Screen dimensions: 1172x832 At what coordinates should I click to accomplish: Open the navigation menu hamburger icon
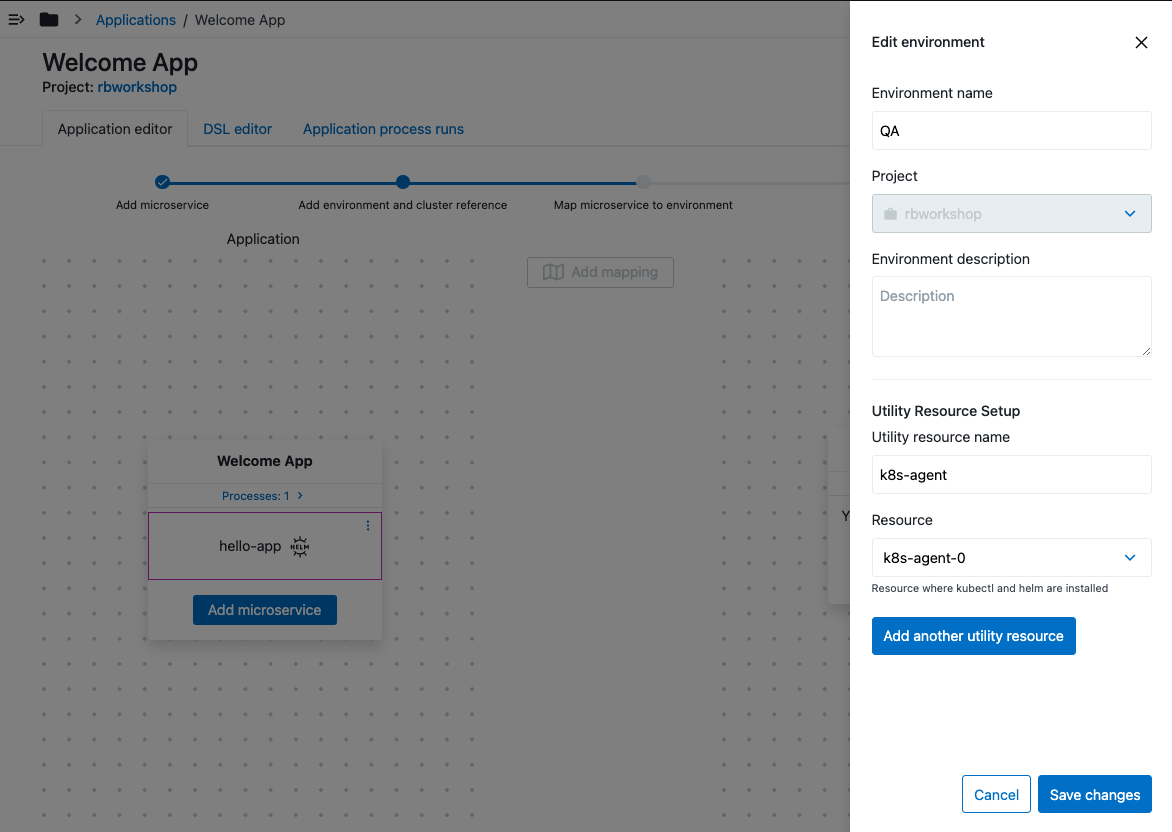click(x=16, y=20)
